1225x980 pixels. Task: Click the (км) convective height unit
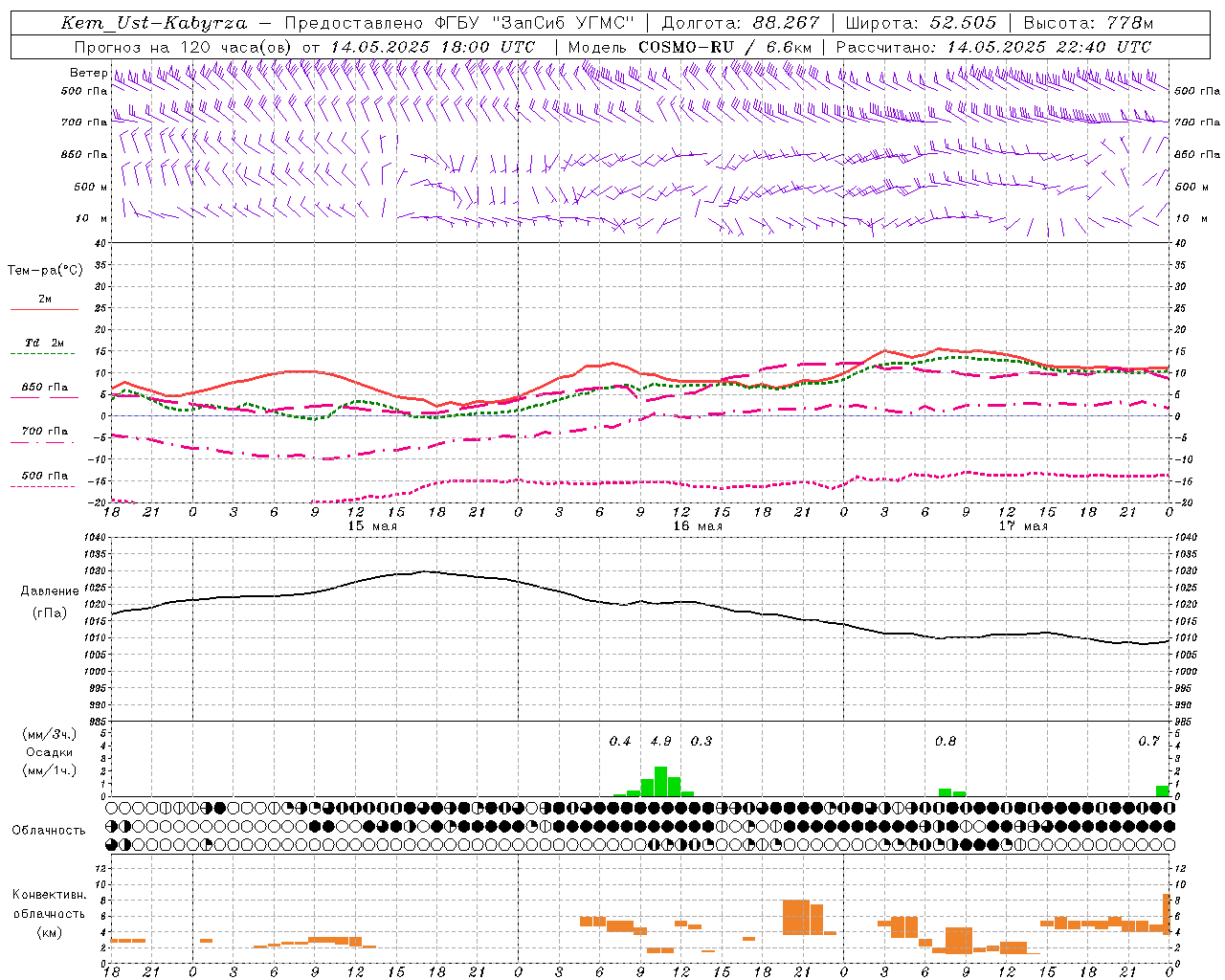coord(50,932)
